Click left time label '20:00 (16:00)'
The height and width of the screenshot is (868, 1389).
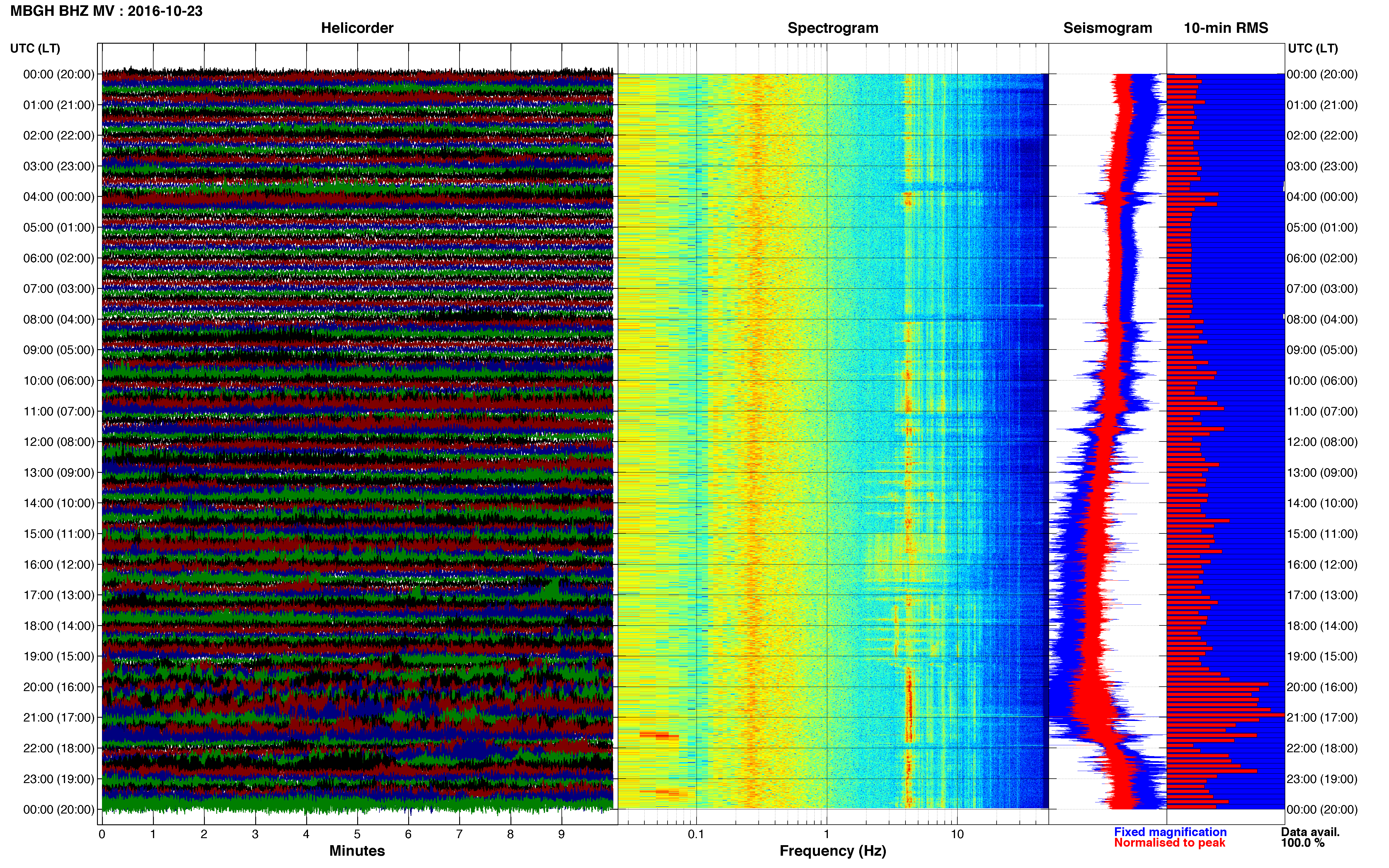59,687
